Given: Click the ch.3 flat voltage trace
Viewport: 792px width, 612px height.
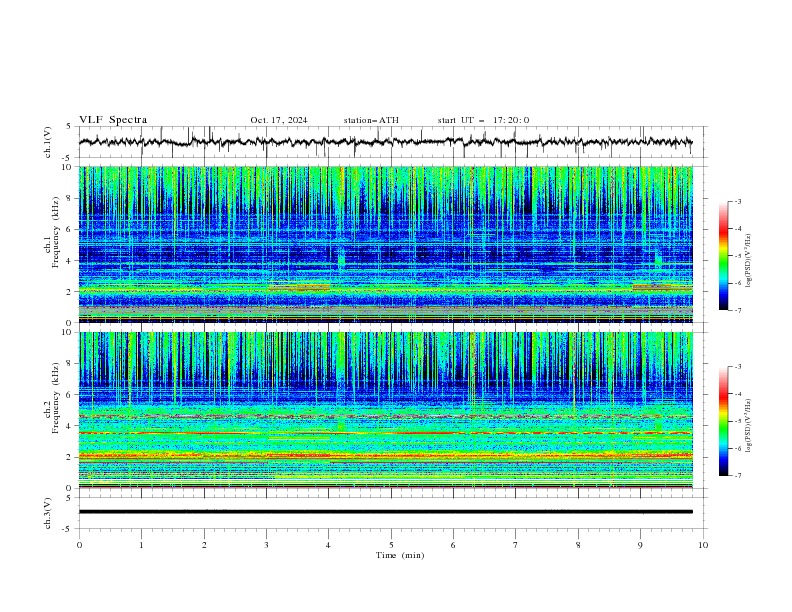Looking at the screenshot, I should (385, 512).
